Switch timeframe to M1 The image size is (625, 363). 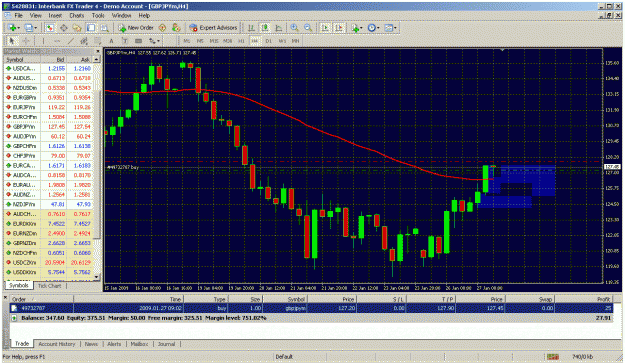pyautogui.click(x=187, y=41)
